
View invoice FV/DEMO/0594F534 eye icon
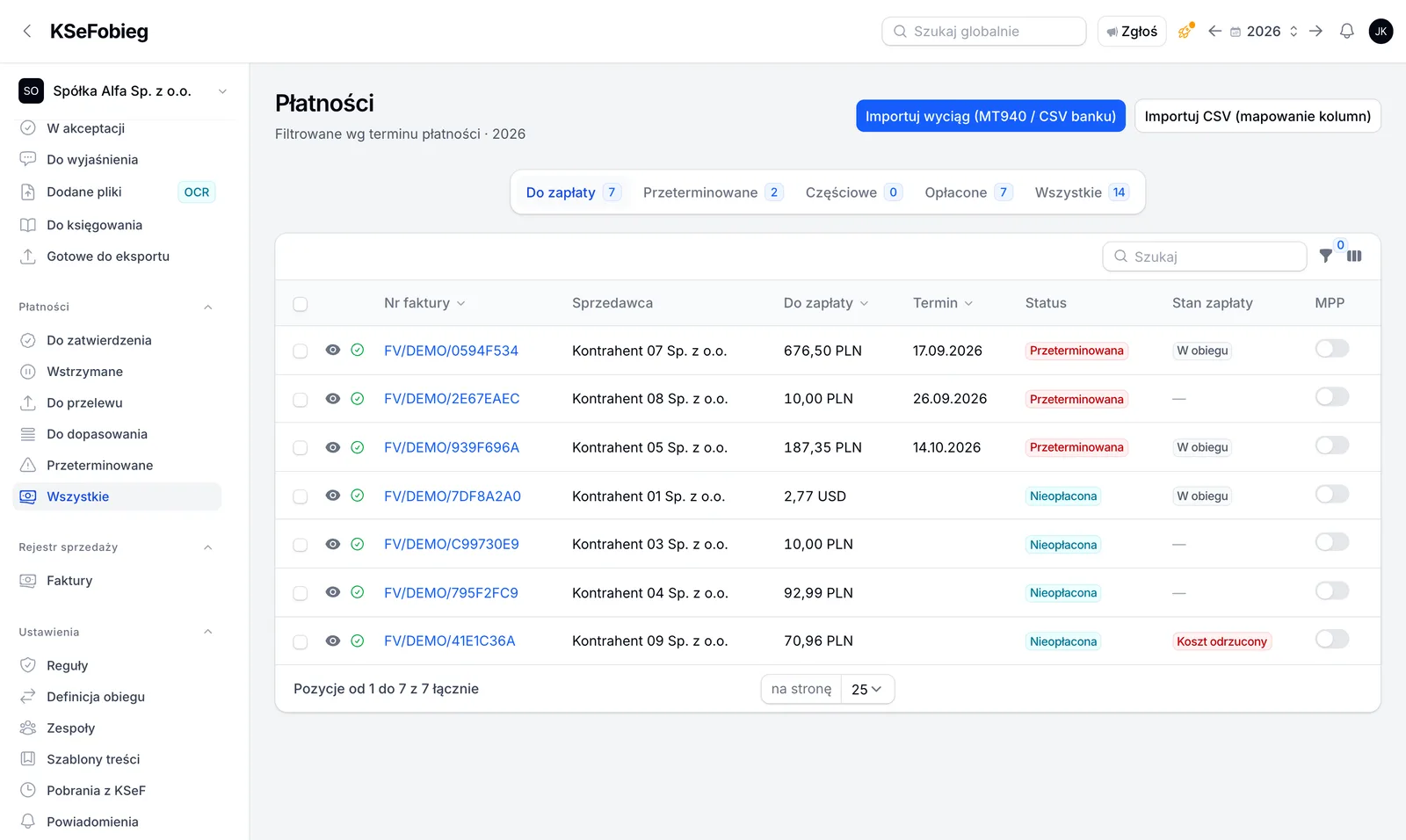click(x=332, y=350)
